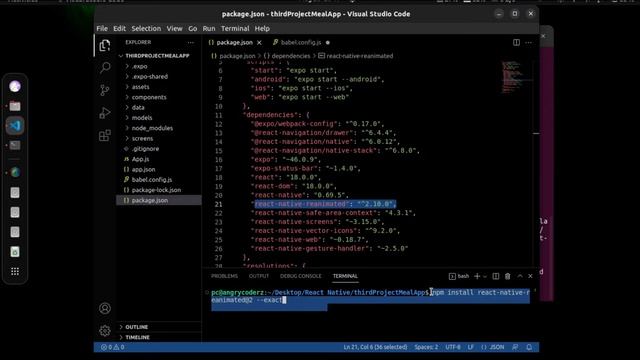Open the new terminal launch profile dropdown

point(484,276)
